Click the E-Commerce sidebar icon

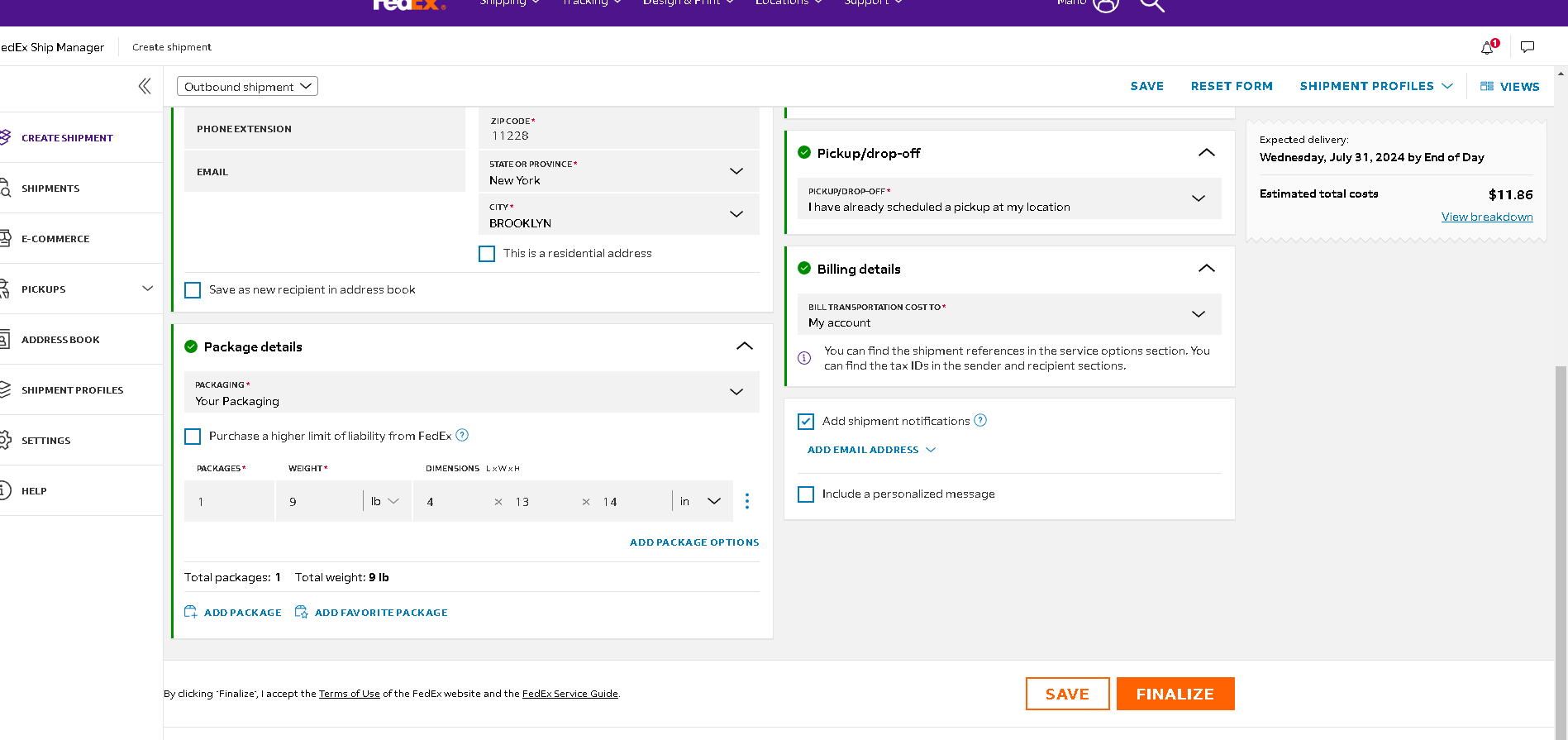(x=5, y=238)
